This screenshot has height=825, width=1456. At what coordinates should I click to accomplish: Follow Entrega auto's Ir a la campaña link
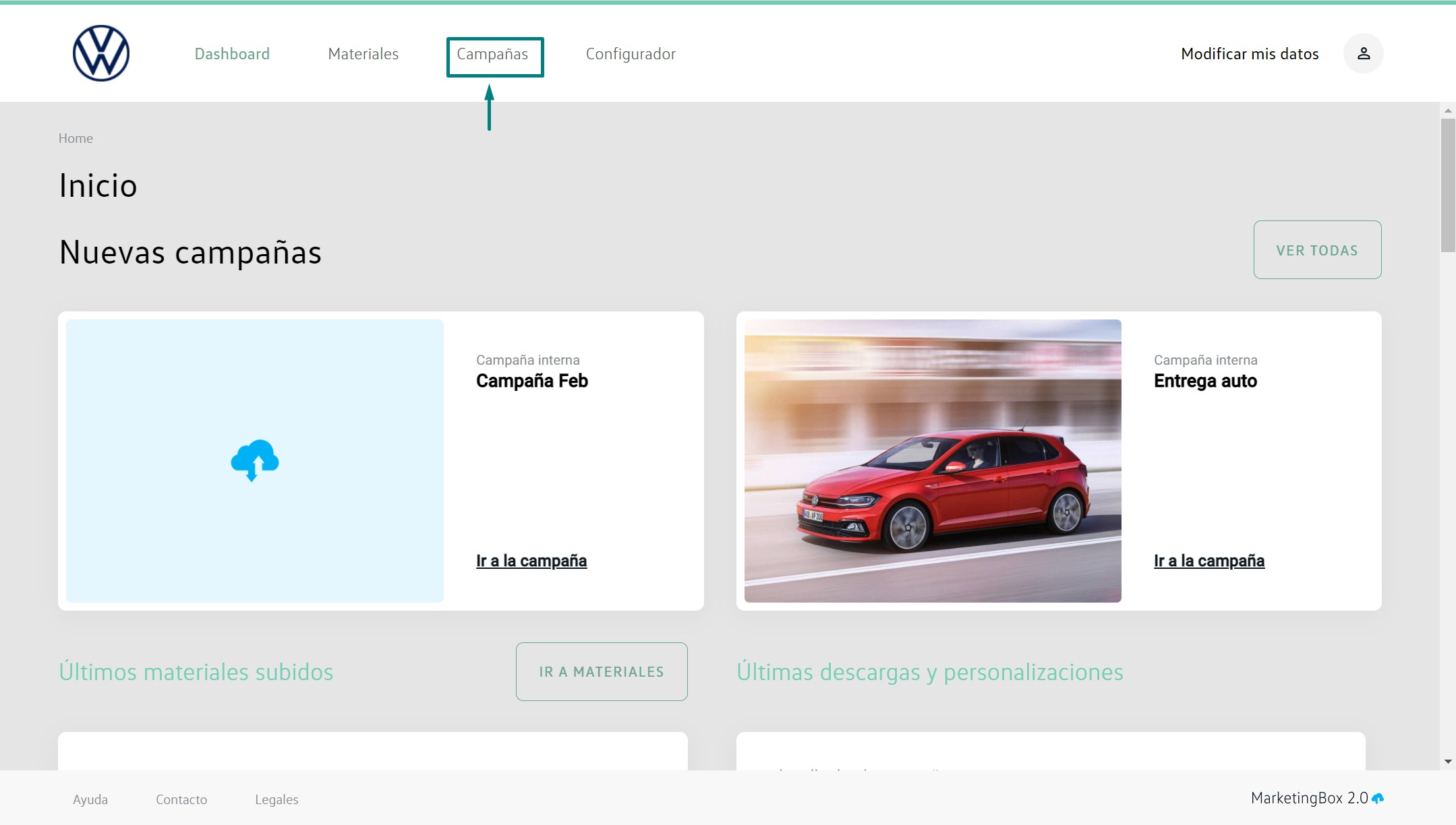[1209, 561]
